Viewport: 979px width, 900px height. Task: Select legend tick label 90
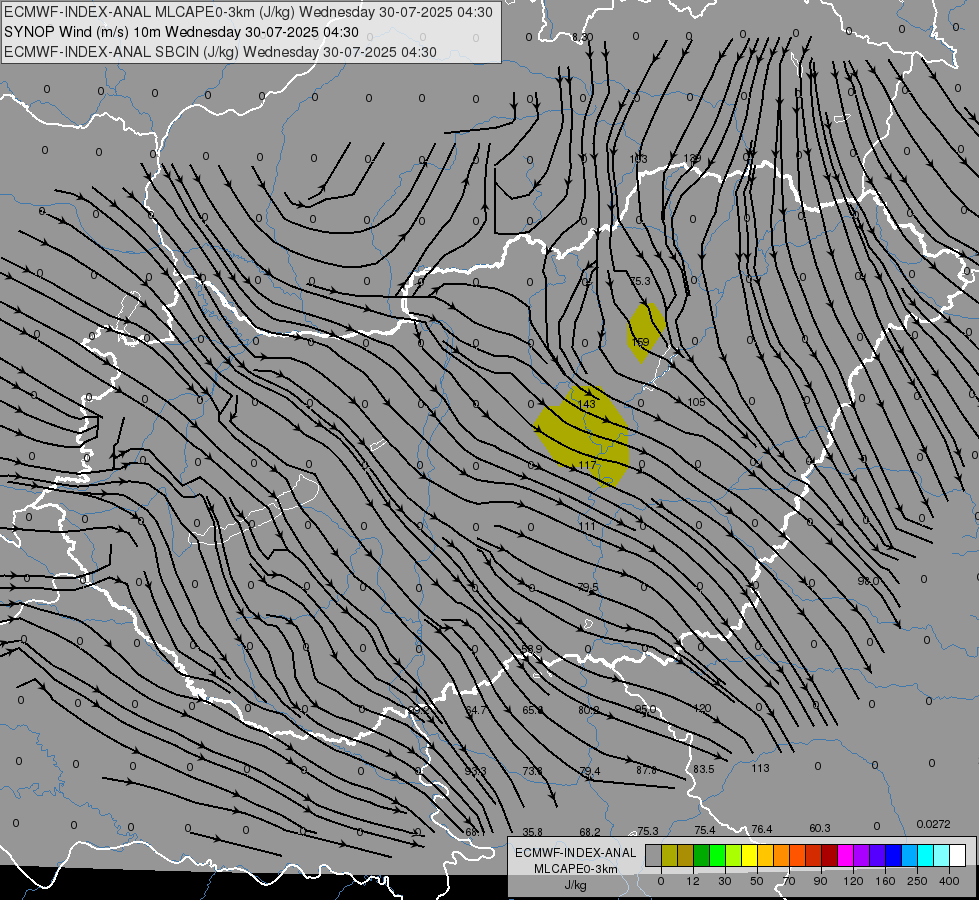[x=820, y=881]
